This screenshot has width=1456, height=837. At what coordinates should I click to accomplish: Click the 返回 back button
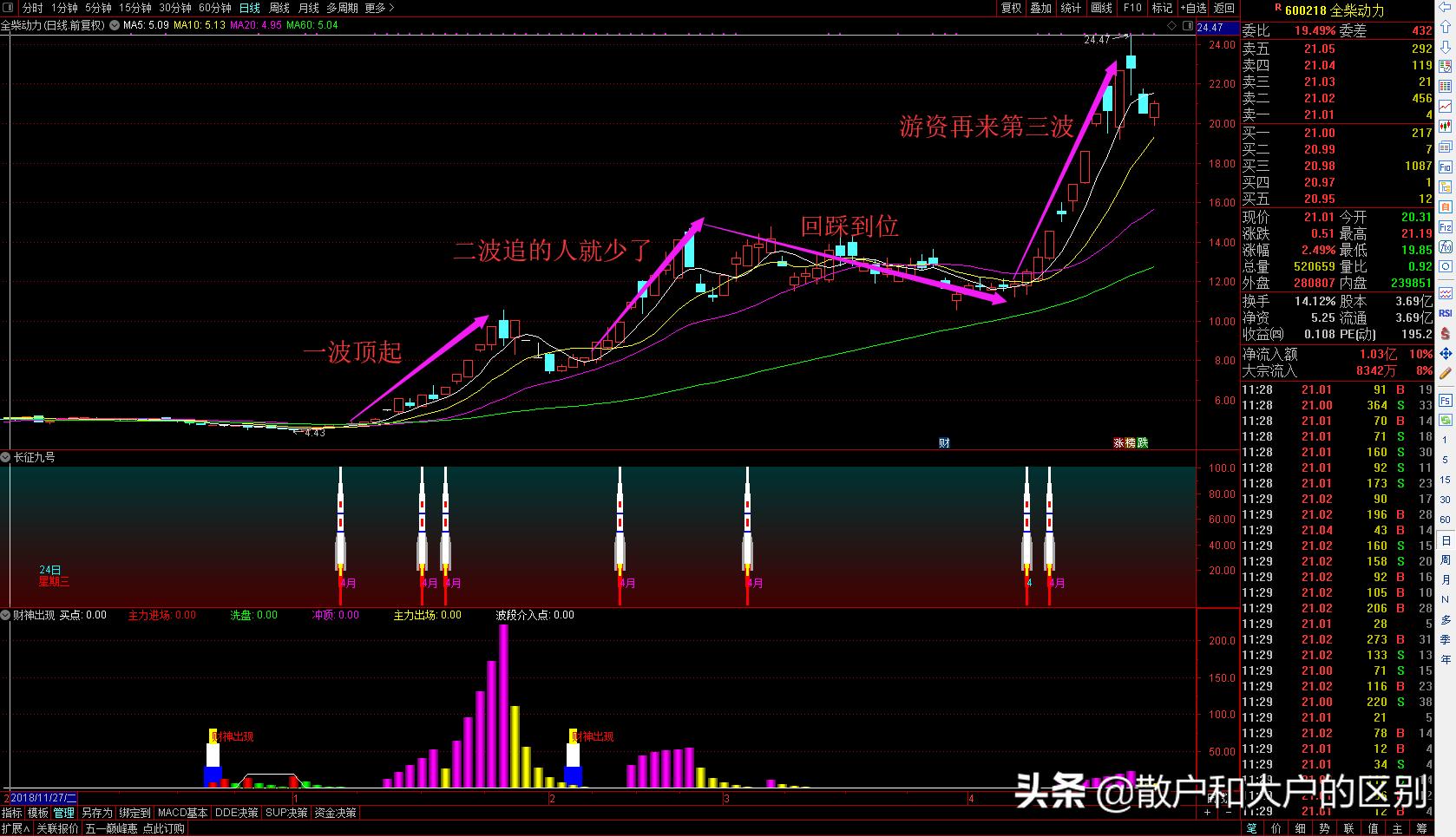[x=1224, y=8]
